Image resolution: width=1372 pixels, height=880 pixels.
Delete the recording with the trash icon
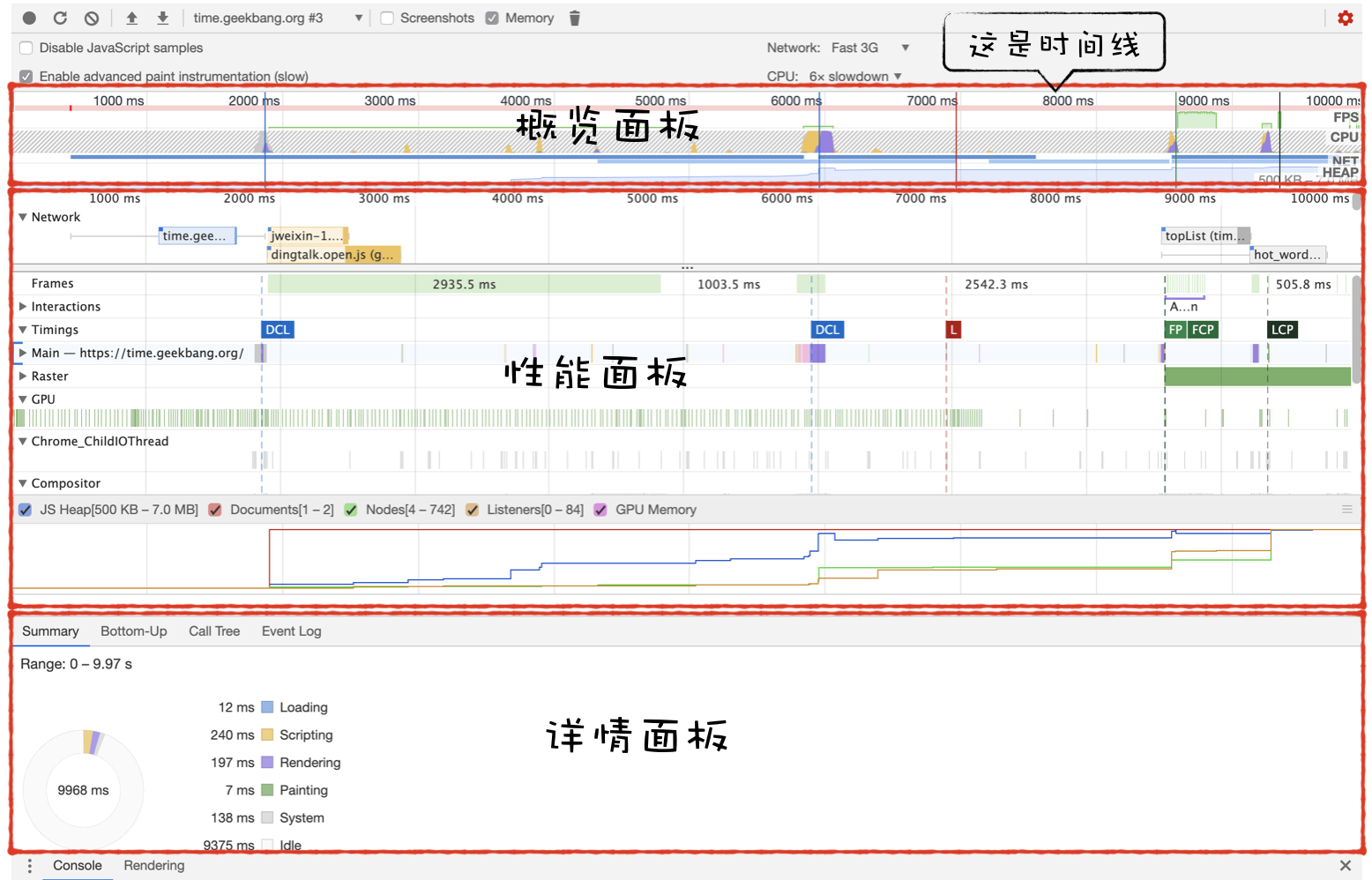click(574, 18)
